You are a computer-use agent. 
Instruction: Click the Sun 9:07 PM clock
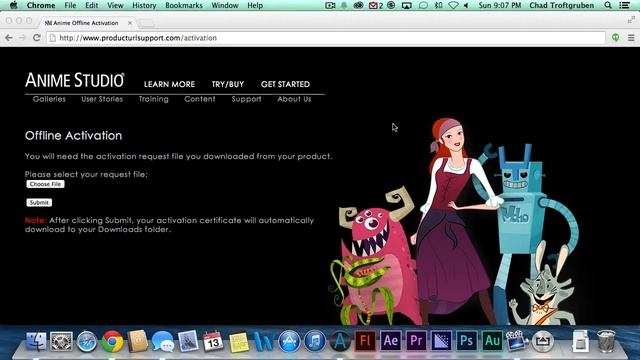(x=500, y=5)
